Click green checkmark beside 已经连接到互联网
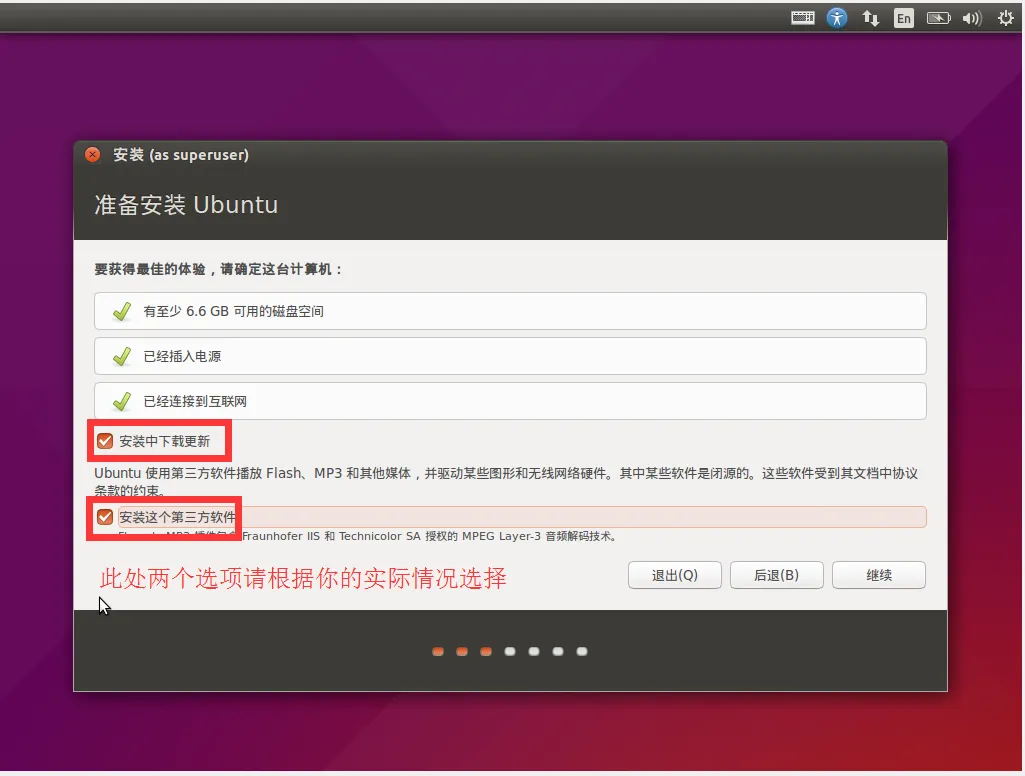 click(121, 401)
